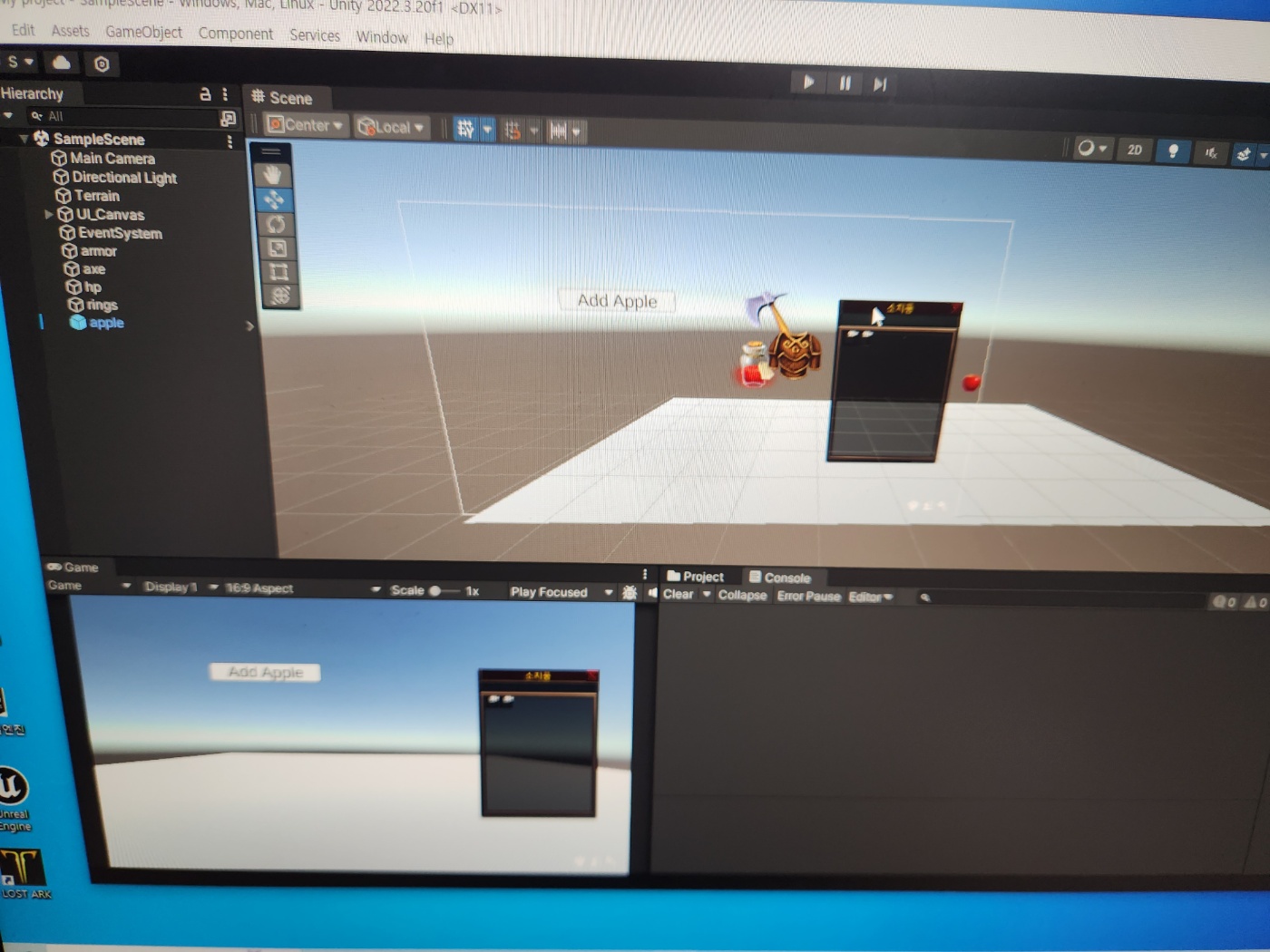Open the Hierarchy panel three-dot menu
The image size is (1270, 952).
tap(225, 94)
